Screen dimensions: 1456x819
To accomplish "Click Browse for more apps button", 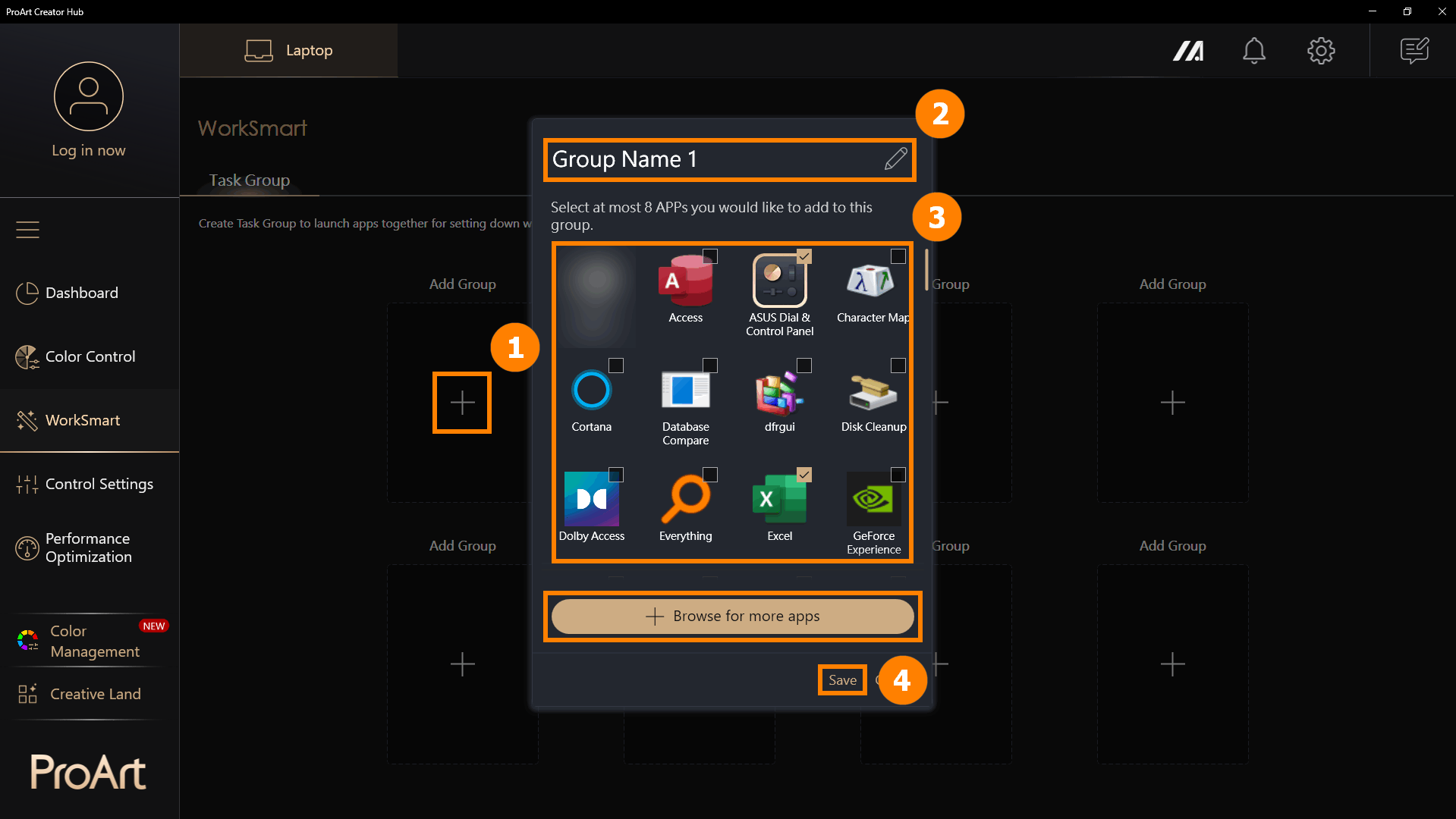I will click(x=732, y=616).
